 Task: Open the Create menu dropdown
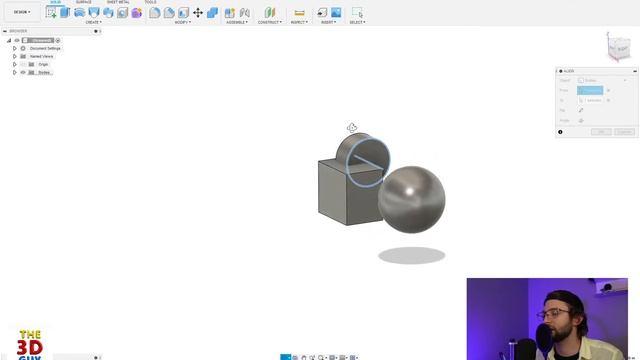click(x=93, y=22)
